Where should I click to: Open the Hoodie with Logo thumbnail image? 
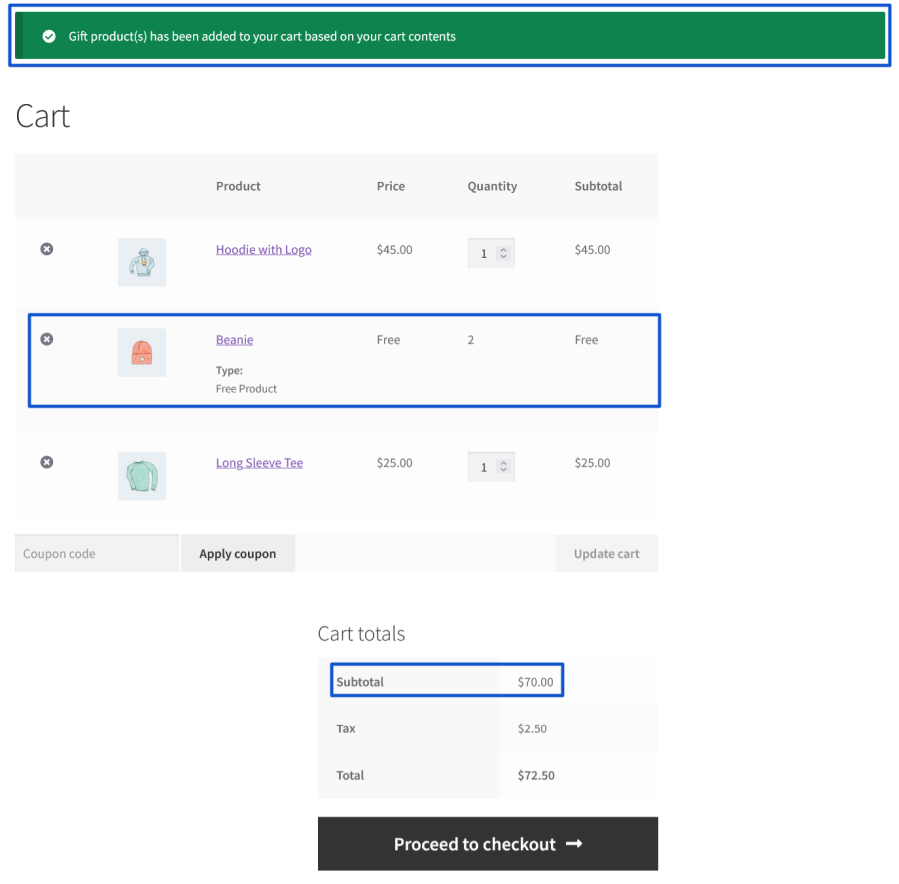pyautogui.click(x=142, y=262)
